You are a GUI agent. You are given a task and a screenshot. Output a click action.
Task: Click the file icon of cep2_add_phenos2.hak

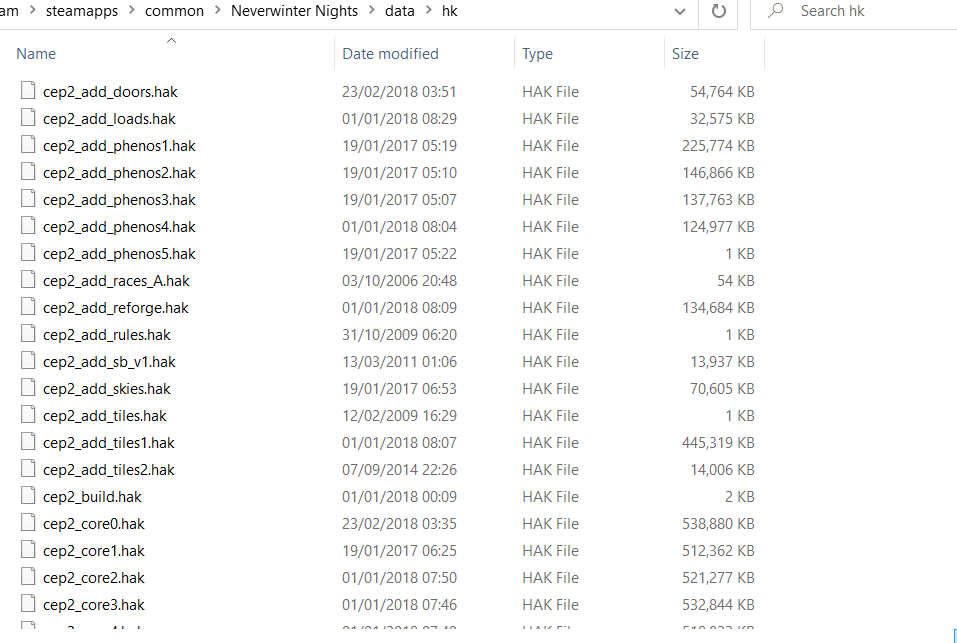tap(28, 171)
